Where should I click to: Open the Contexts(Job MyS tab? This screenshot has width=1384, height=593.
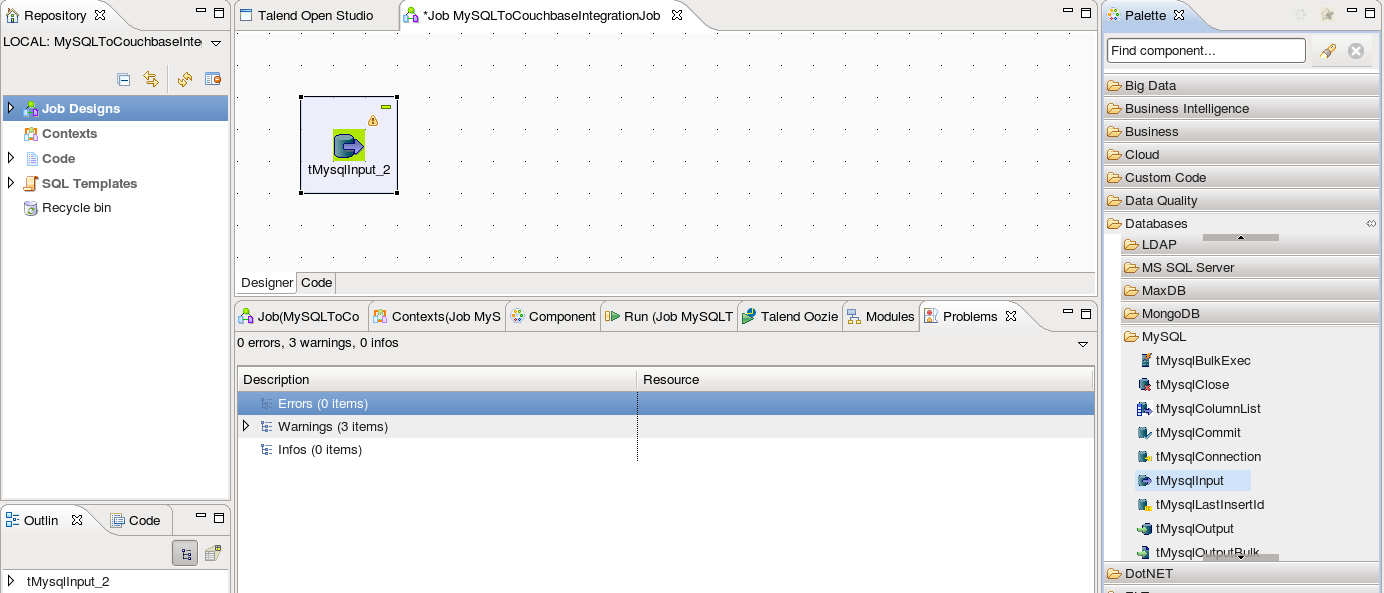coord(437,317)
